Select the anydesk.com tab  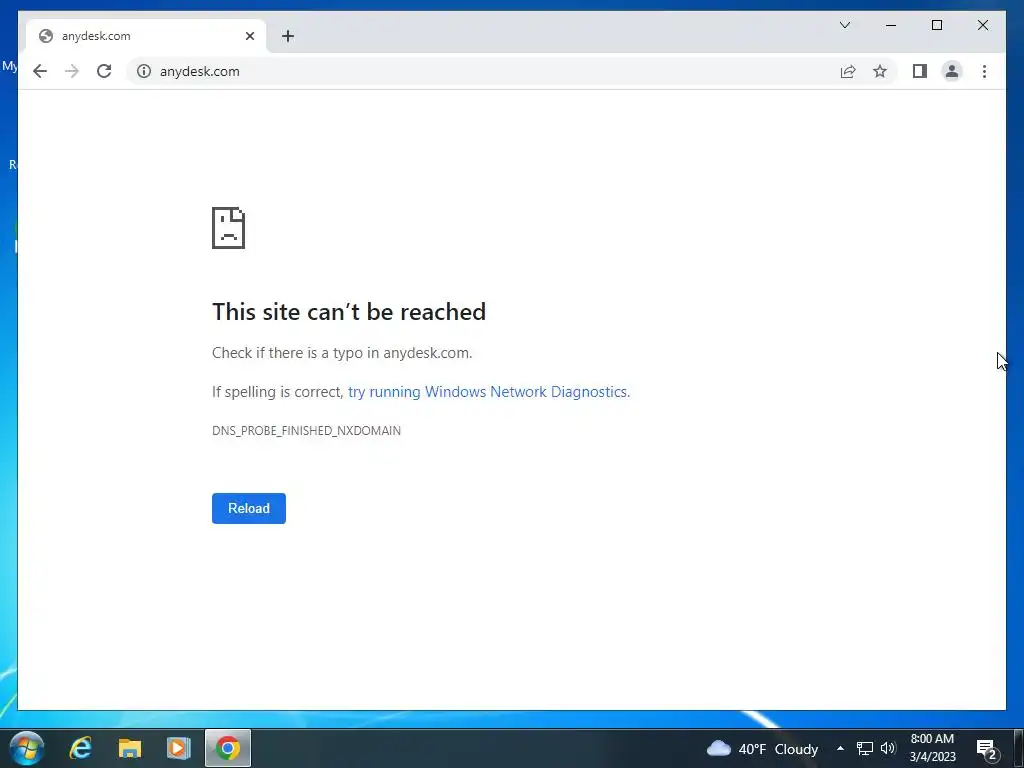(x=146, y=36)
